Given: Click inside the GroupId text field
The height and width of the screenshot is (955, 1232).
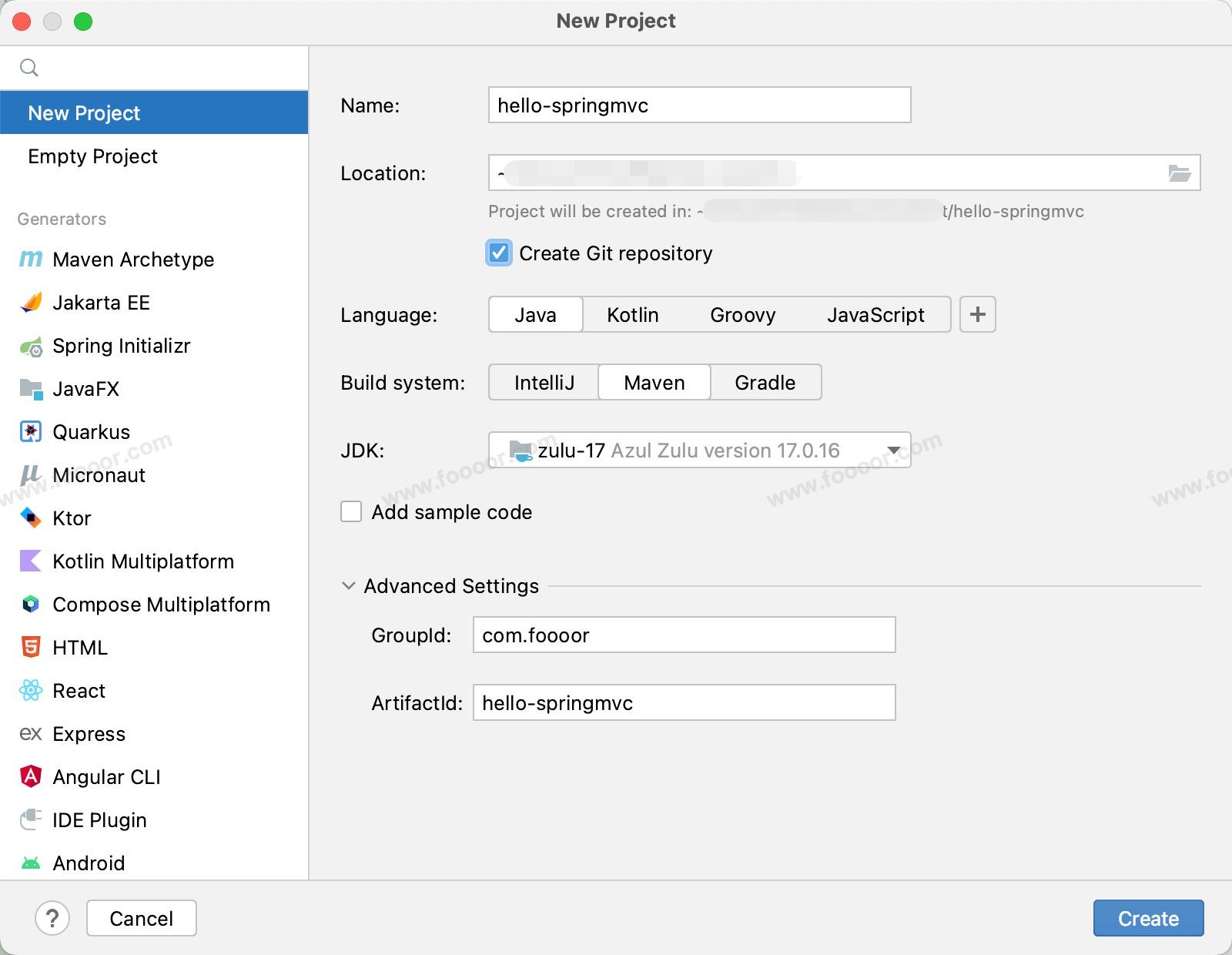Looking at the screenshot, I should pyautogui.click(x=684, y=635).
